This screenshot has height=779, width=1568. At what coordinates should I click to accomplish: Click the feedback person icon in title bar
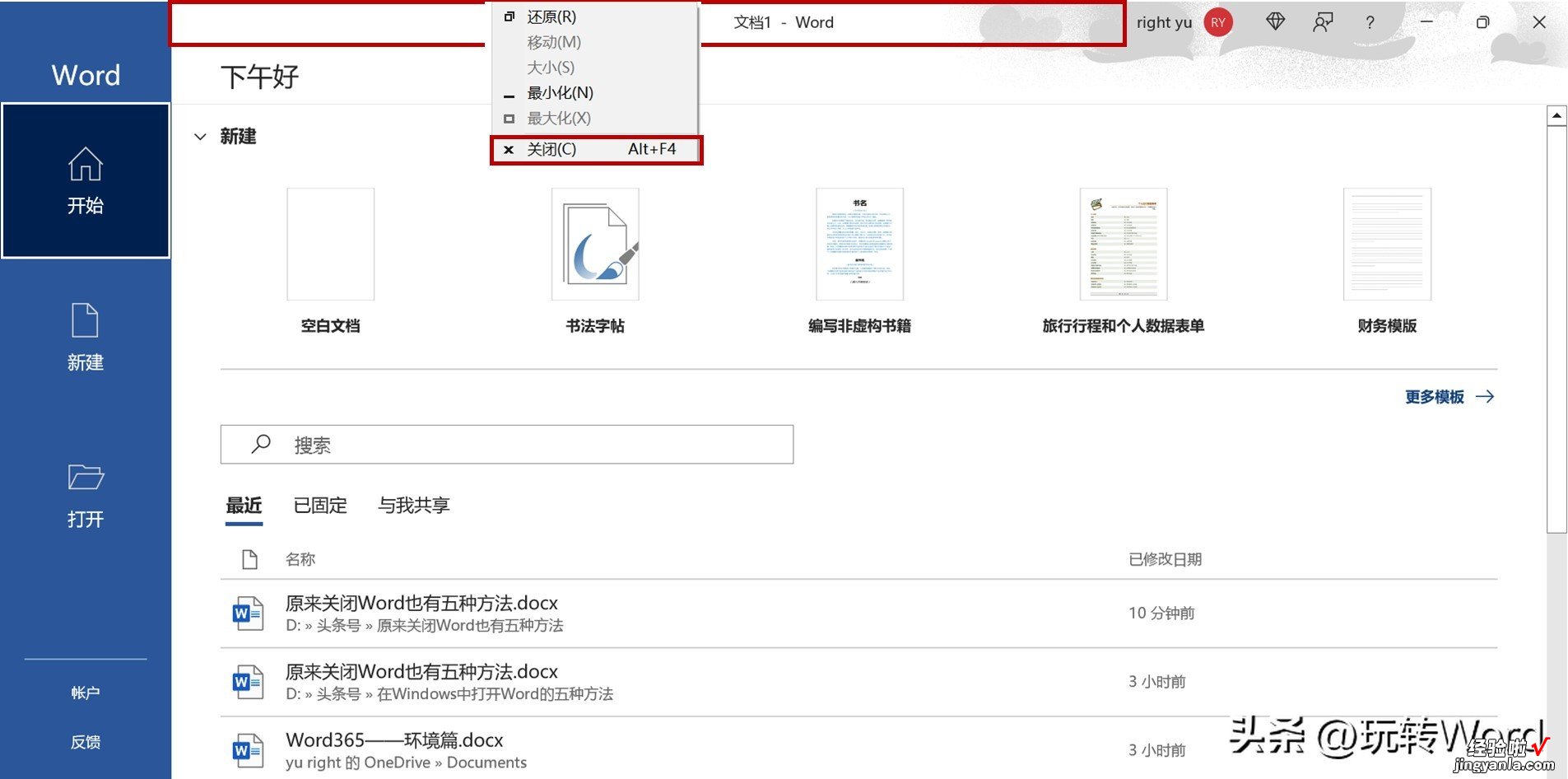coord(1323,22)
